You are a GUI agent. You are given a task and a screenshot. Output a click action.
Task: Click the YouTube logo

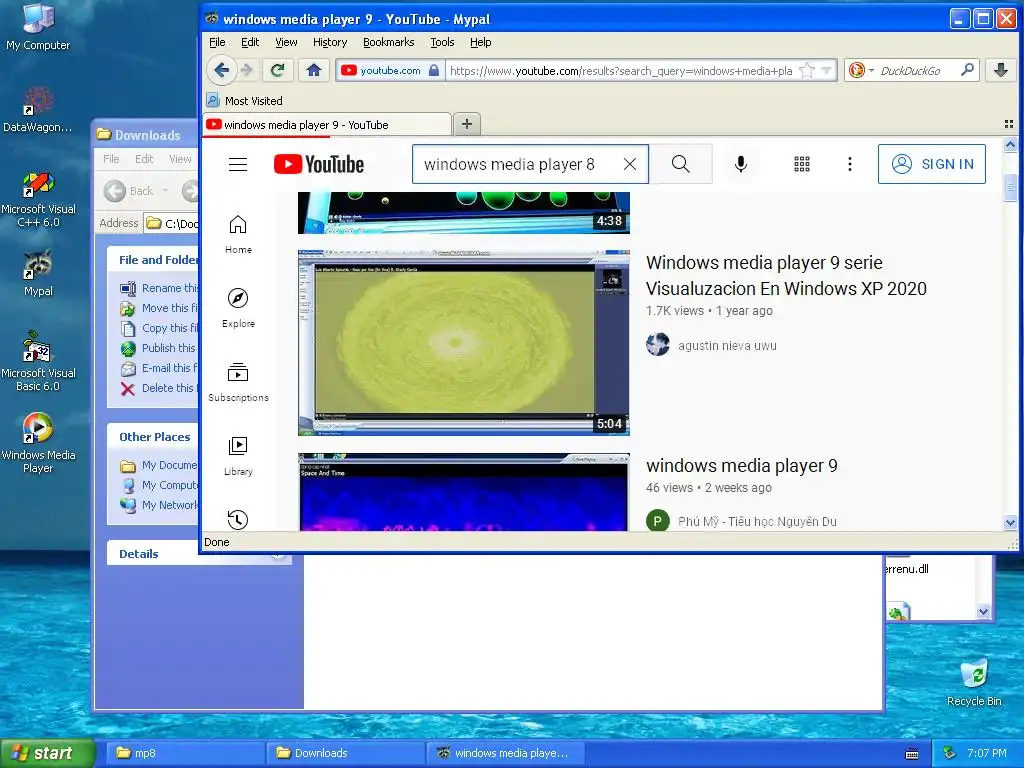[319, 164]
